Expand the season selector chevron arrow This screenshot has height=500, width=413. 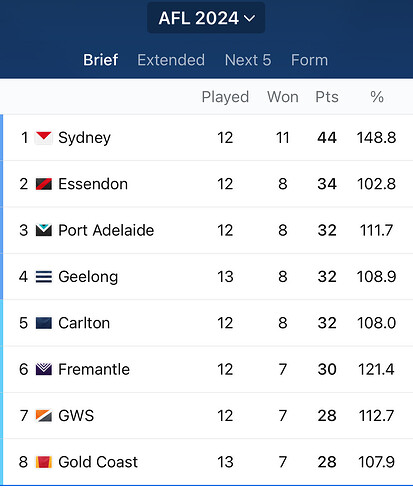click(250, 18)
